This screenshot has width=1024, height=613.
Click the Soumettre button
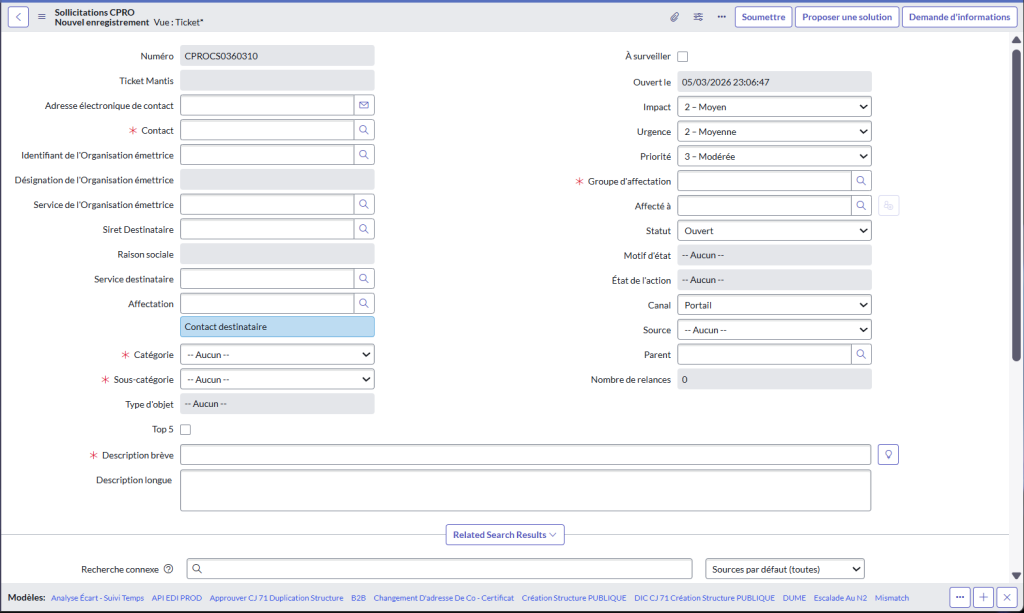763,17
